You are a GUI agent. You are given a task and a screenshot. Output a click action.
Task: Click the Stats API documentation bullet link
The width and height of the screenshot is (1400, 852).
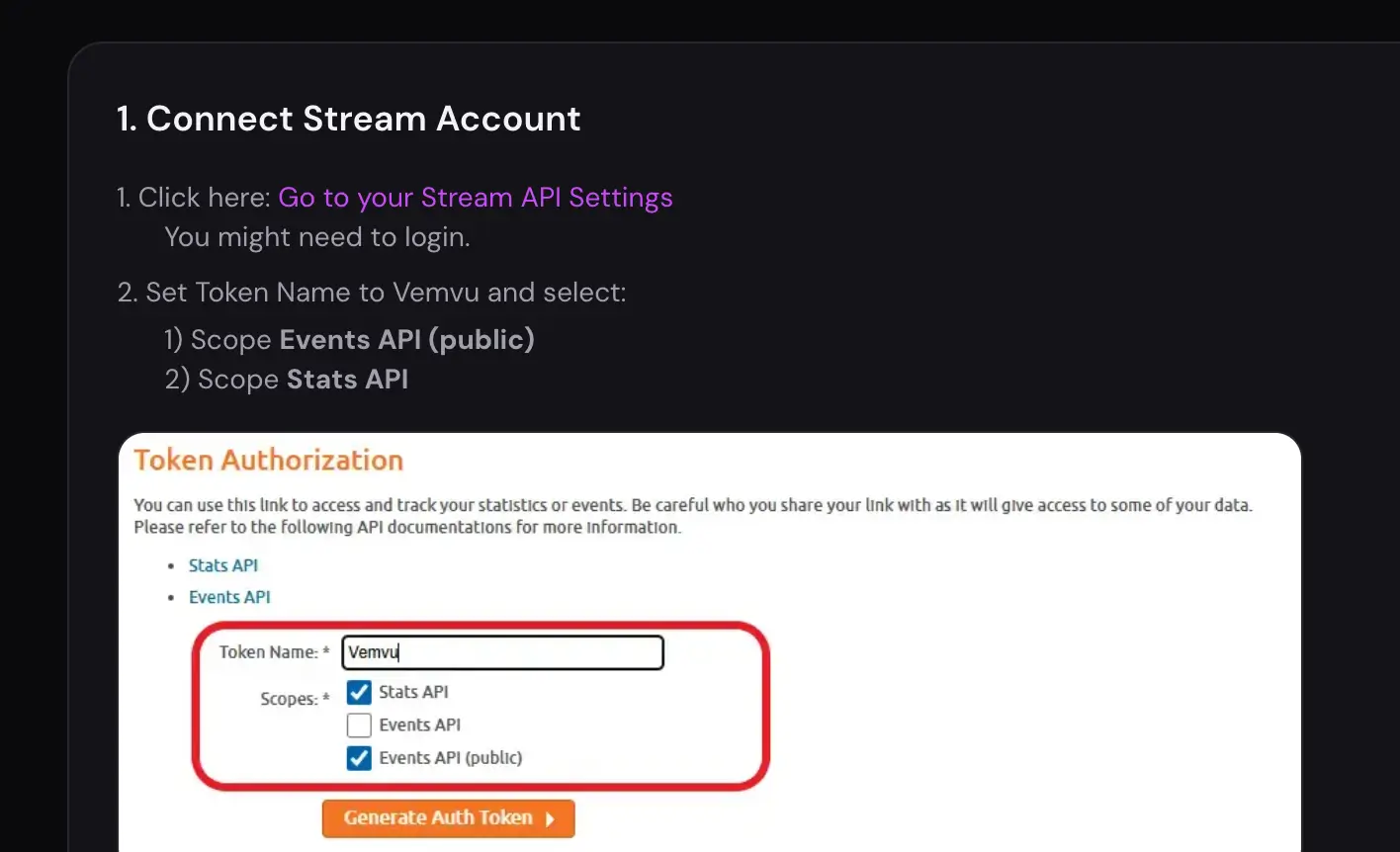[x=223, y=565]
